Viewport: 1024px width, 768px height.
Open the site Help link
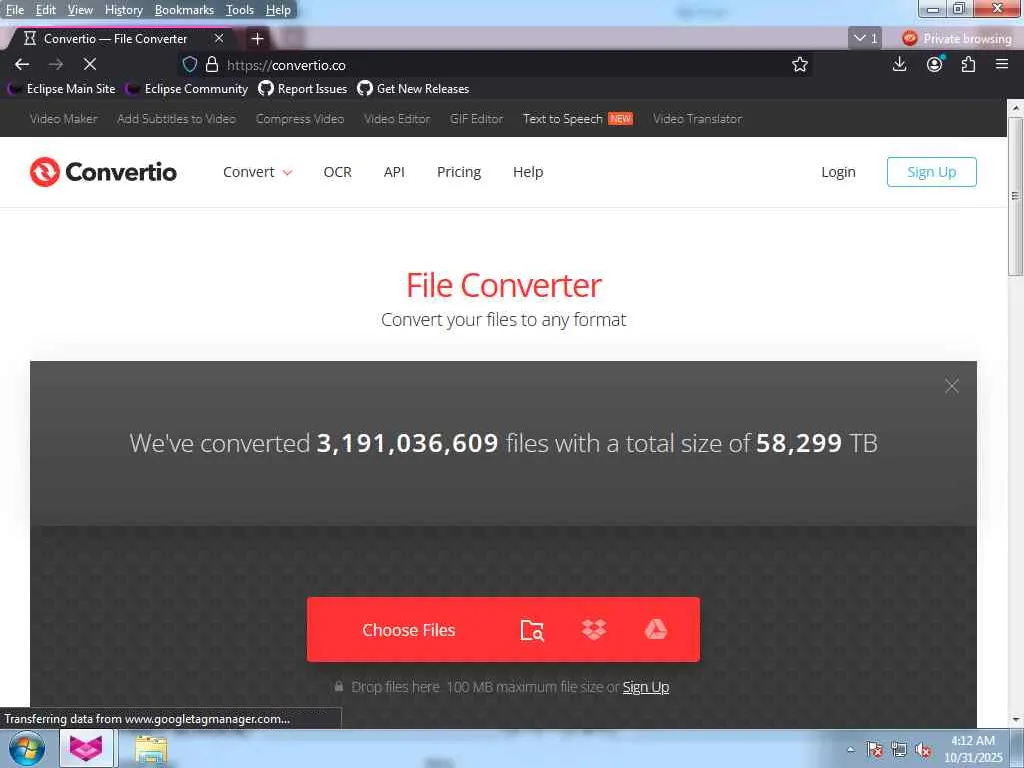click(x=528, y=172)
